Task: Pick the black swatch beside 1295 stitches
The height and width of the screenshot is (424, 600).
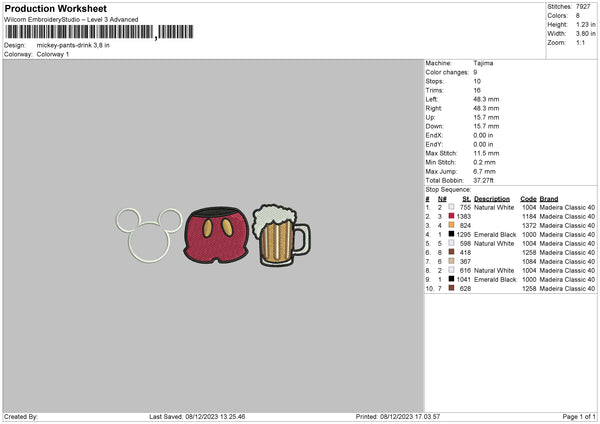Action: click(x=451, y=234)
